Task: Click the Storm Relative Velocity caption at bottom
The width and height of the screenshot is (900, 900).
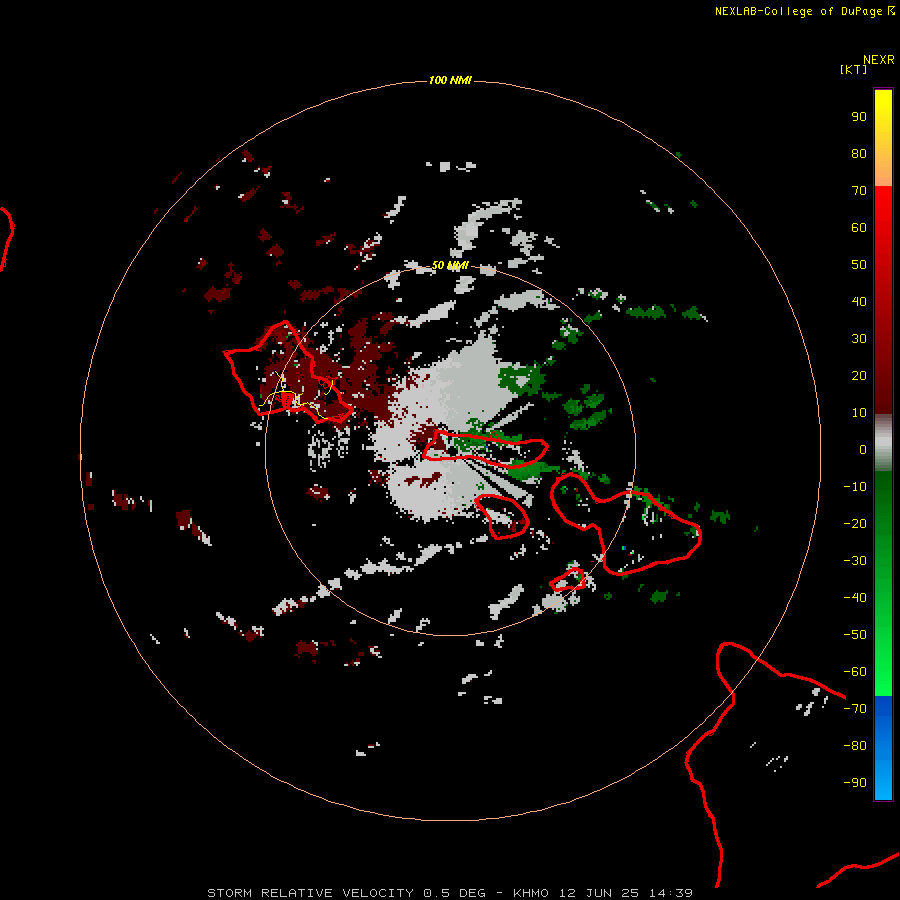Action: [450, 893]
